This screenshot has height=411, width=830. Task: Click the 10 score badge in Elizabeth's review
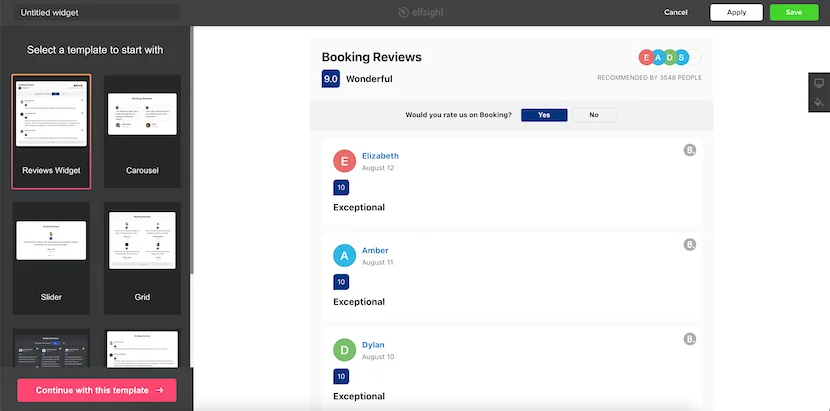[x=341, y=187]
